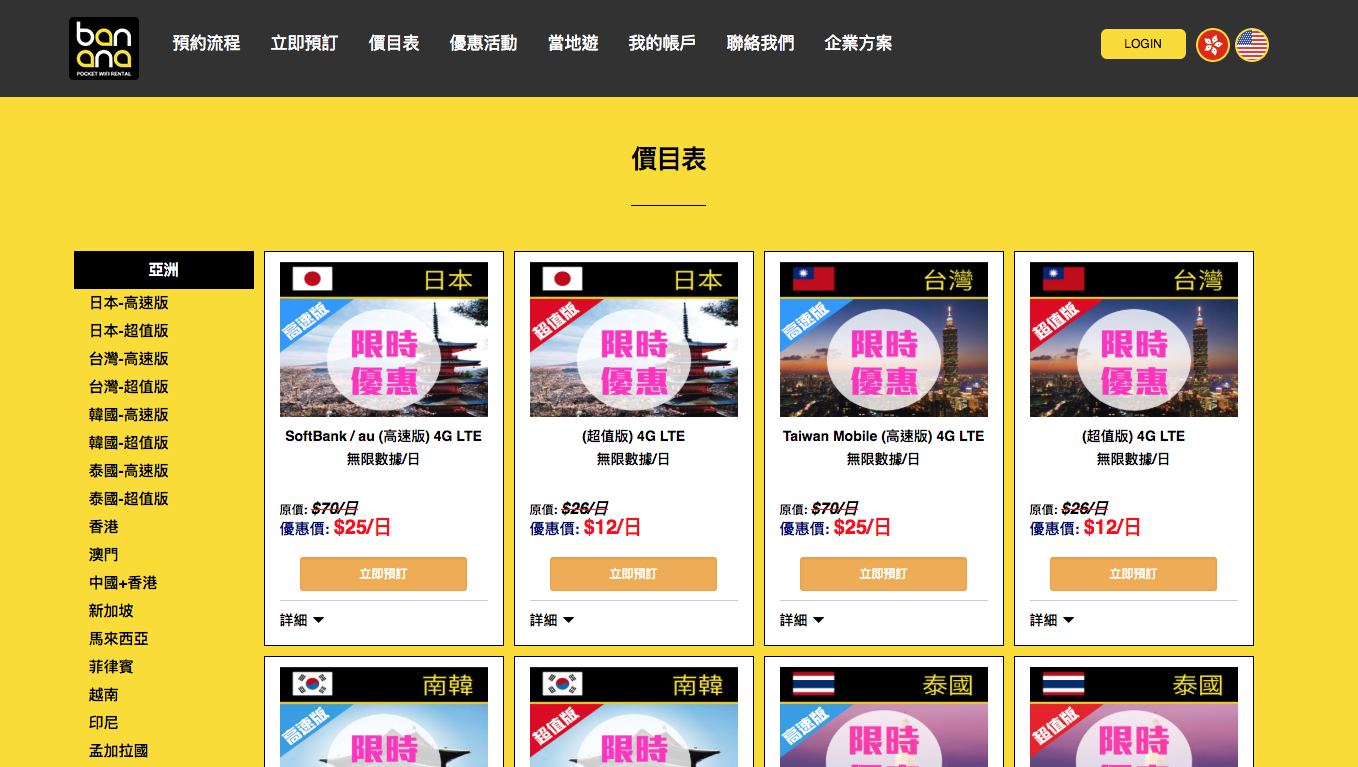Click 'SoftBank / au (高速版) 4G LTE' title

click(384, 436)
